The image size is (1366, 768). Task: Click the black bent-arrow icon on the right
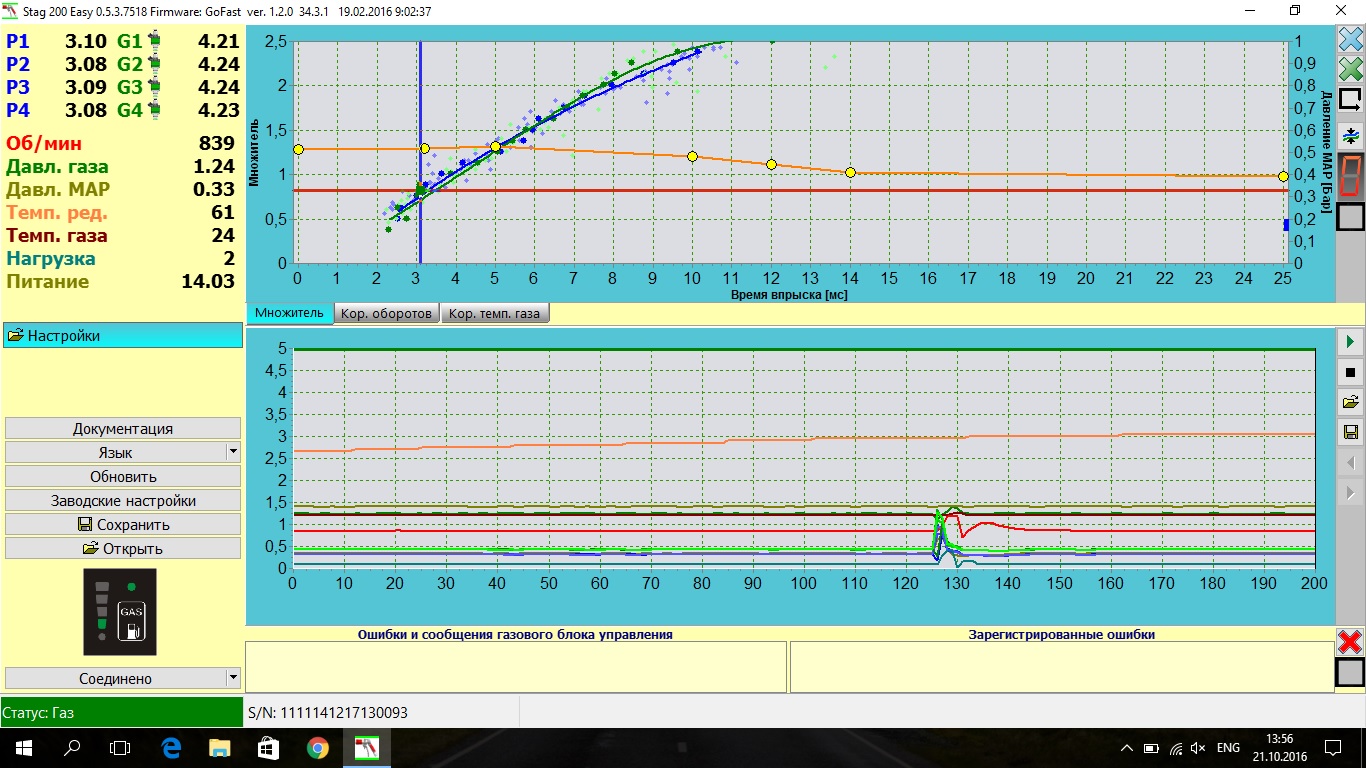(x=1350, y=100)
